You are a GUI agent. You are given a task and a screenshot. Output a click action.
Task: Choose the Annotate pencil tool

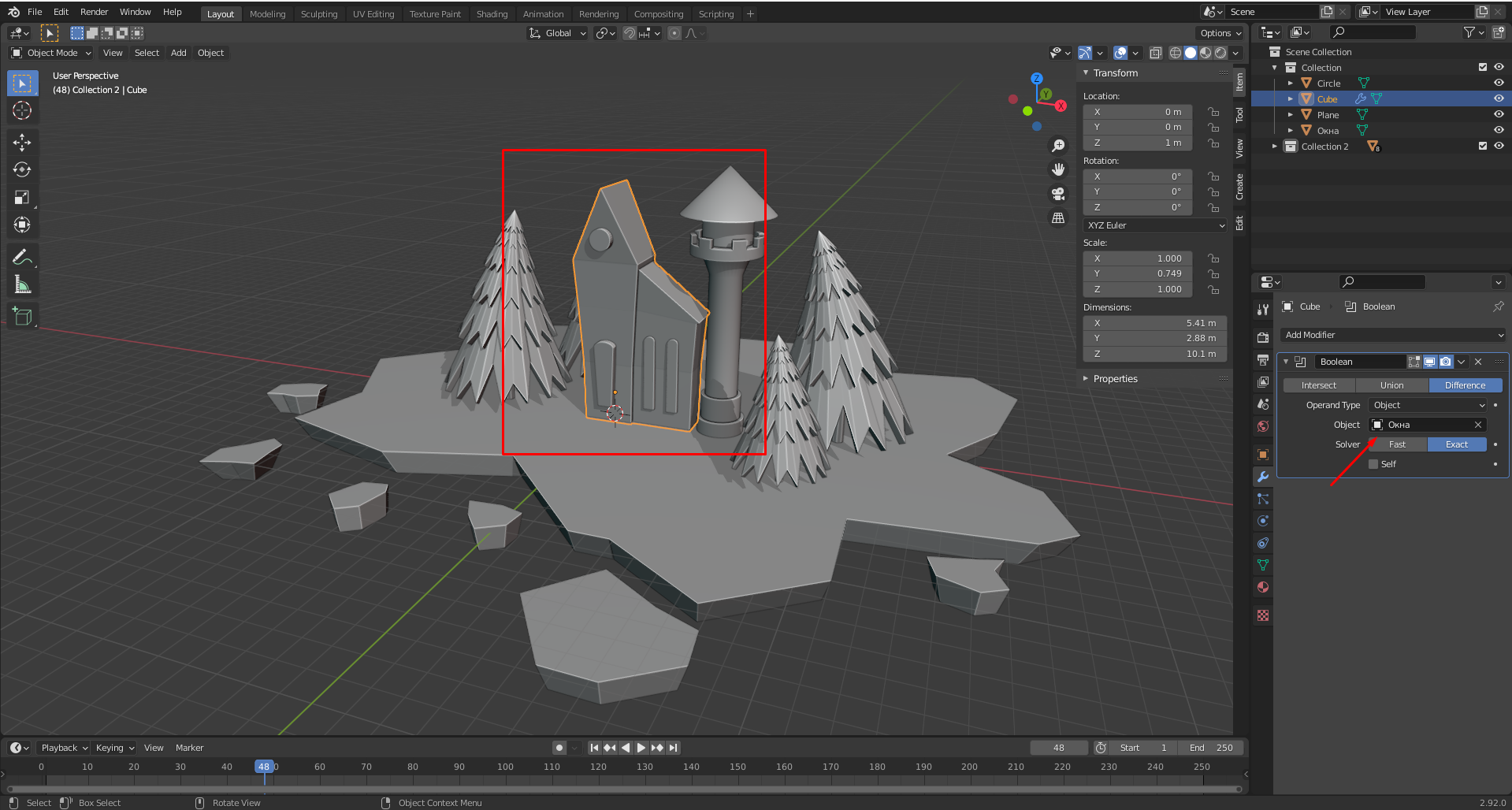pos(22,257)
